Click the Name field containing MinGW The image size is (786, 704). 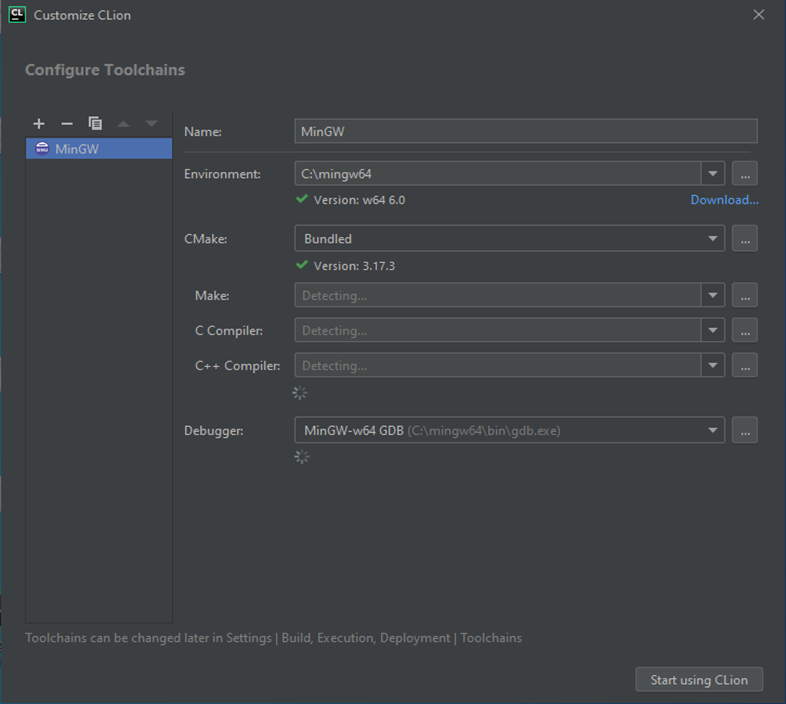(526, 131)
